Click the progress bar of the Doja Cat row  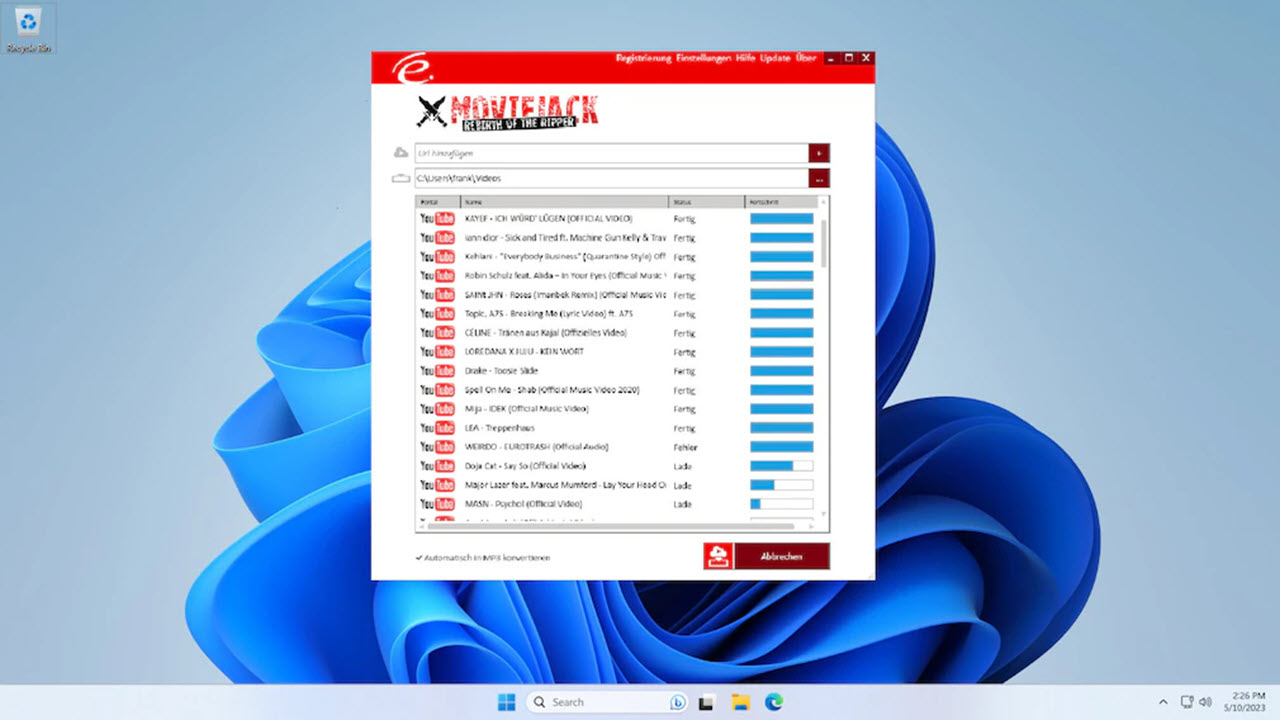point(782,466)
